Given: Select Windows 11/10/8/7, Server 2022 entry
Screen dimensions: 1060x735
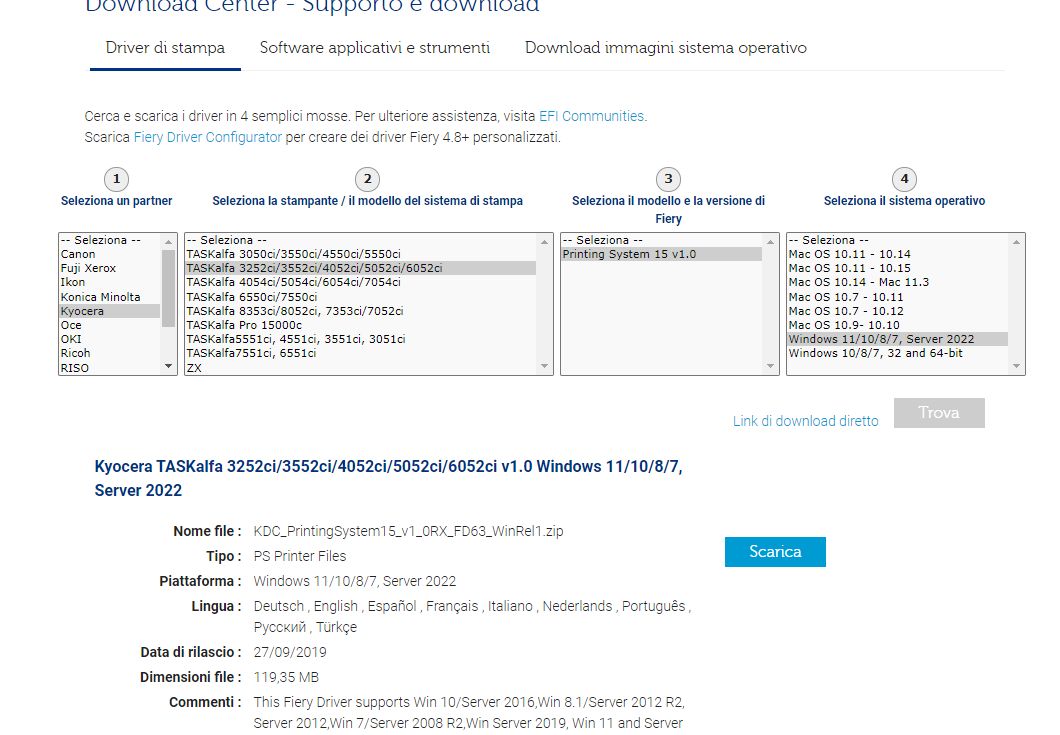Looking at the screenshot, I should coord(898,339).
